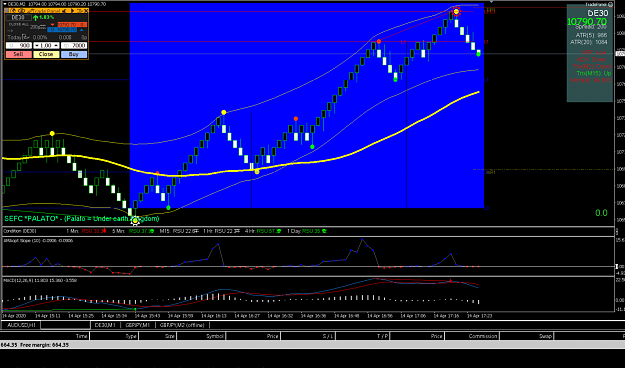Screen dimensions: 625x368
Task: Click the orange down arrow beside bid price
Action: [x=53, y=25]
